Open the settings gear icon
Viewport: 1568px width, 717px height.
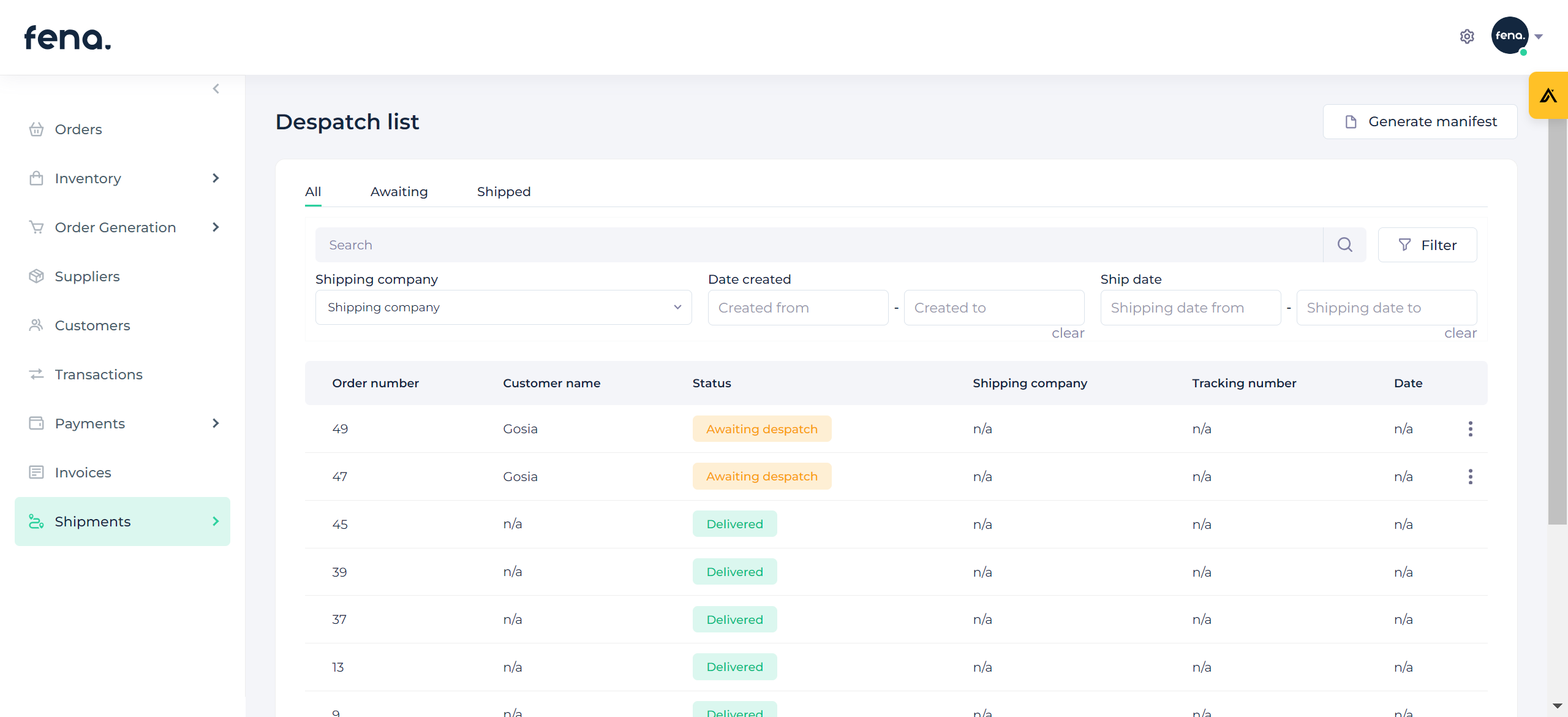tap(1466, 37)
